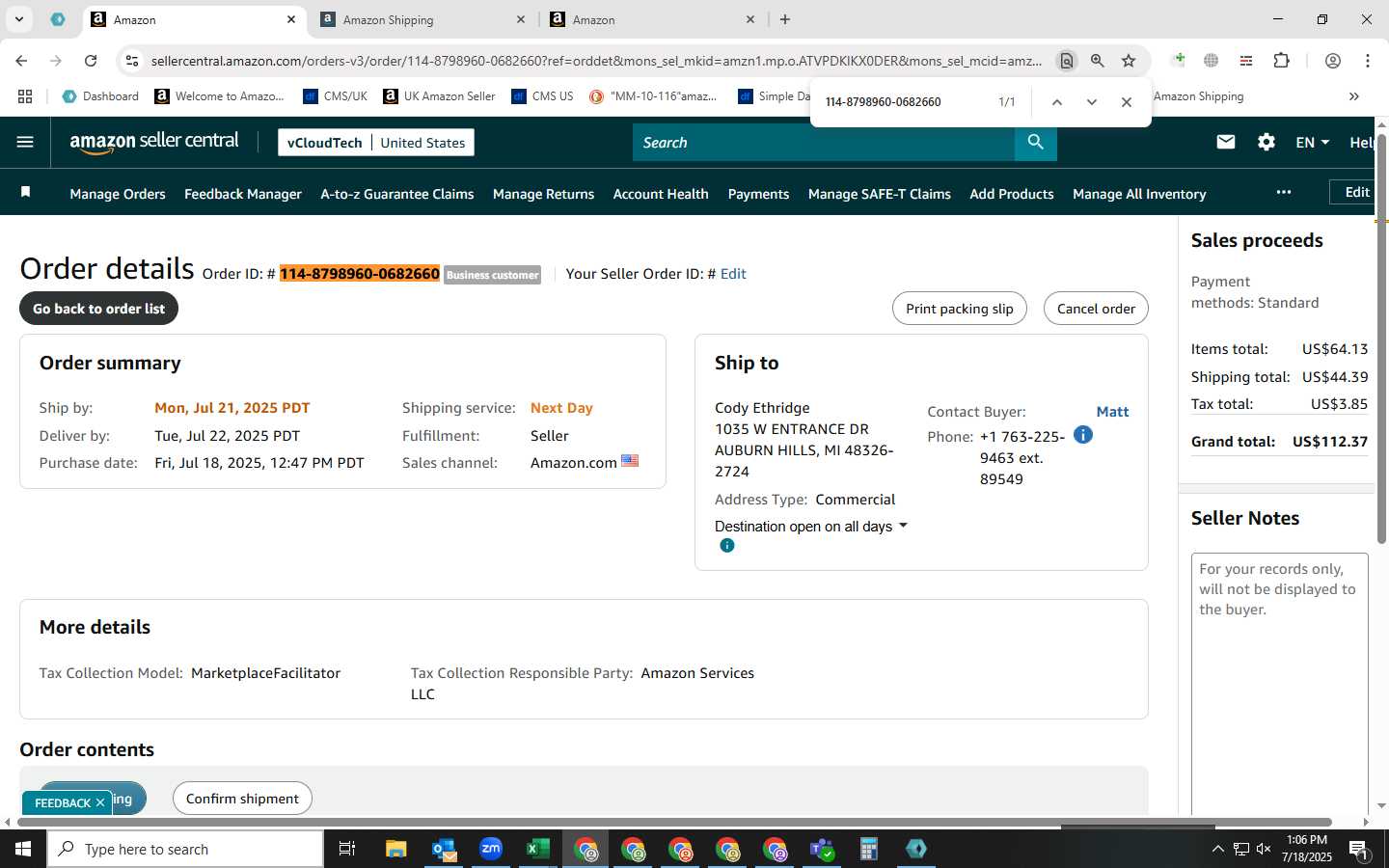Viewport: 1389px width, 868px height.
Task: Open the Dashboard bookmark
Action: pos(100,96)
